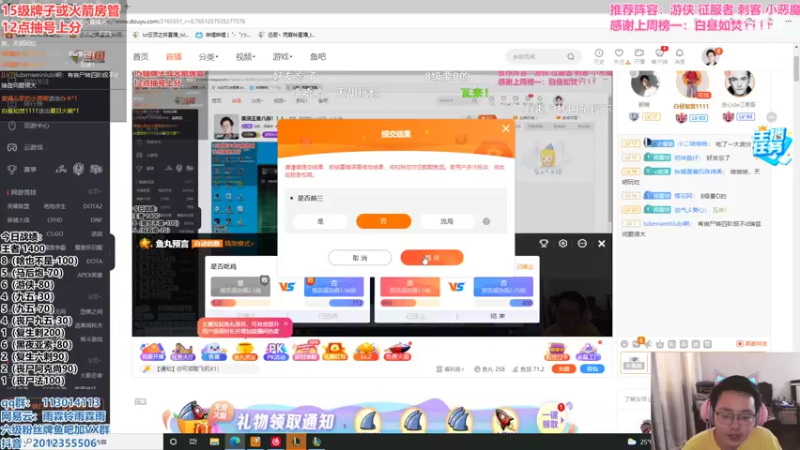
Task: Click the Cortana circle on the taskbar
Action: pos(173,442)
